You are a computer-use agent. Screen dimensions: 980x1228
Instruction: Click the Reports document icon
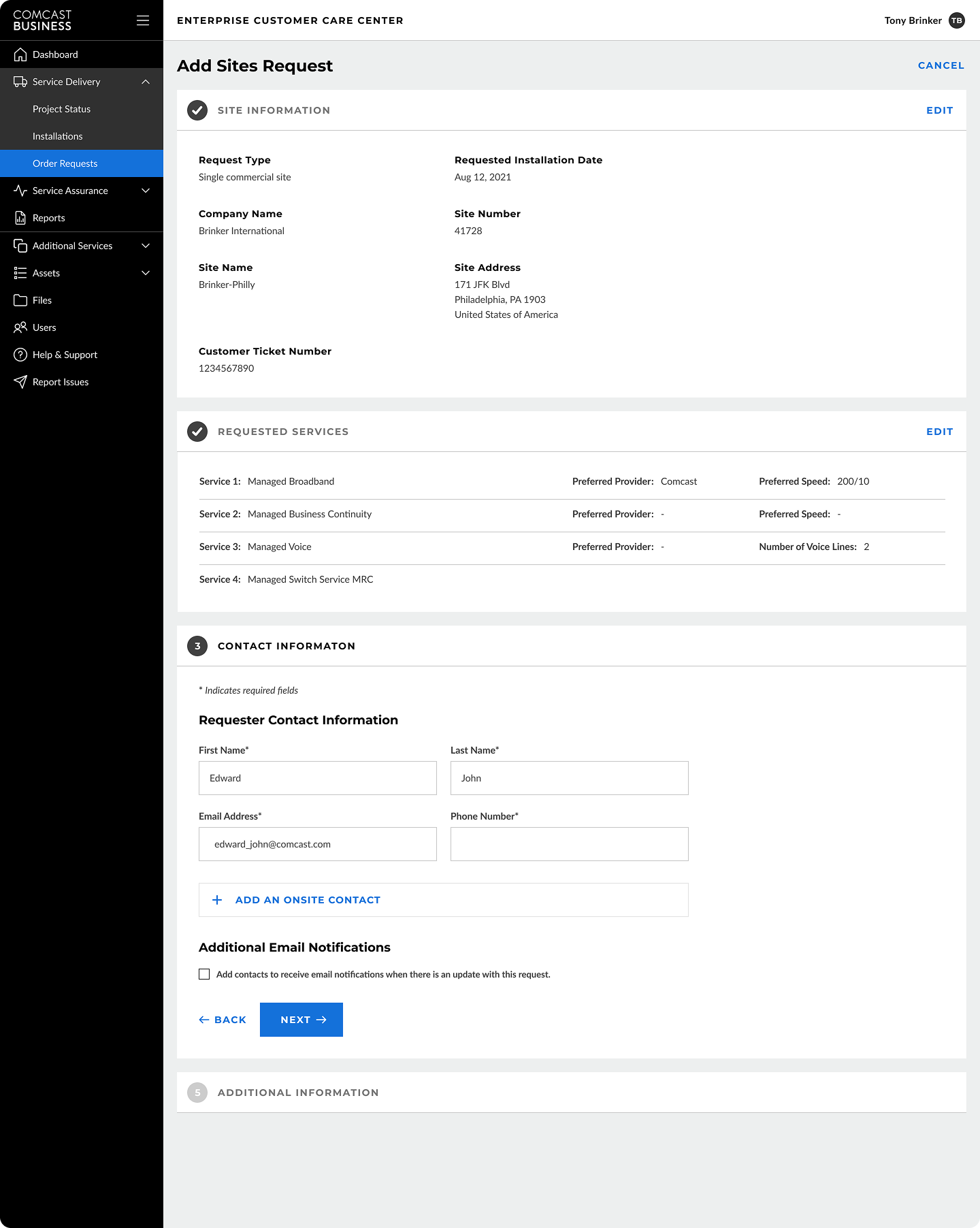pyautogui.click(x=20, y=218)
